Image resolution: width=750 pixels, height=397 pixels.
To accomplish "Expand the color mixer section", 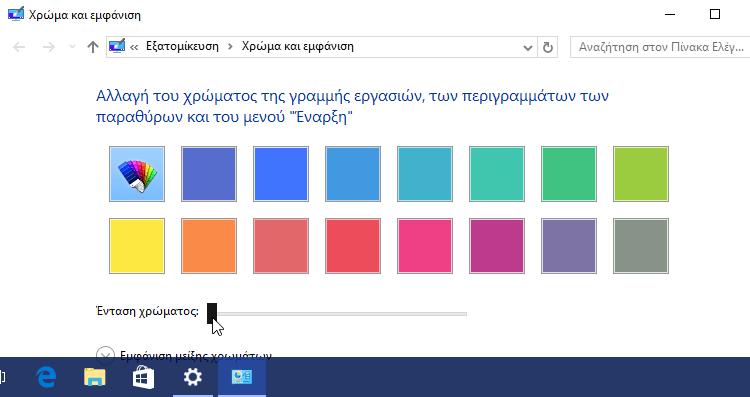I will point(105,355).
